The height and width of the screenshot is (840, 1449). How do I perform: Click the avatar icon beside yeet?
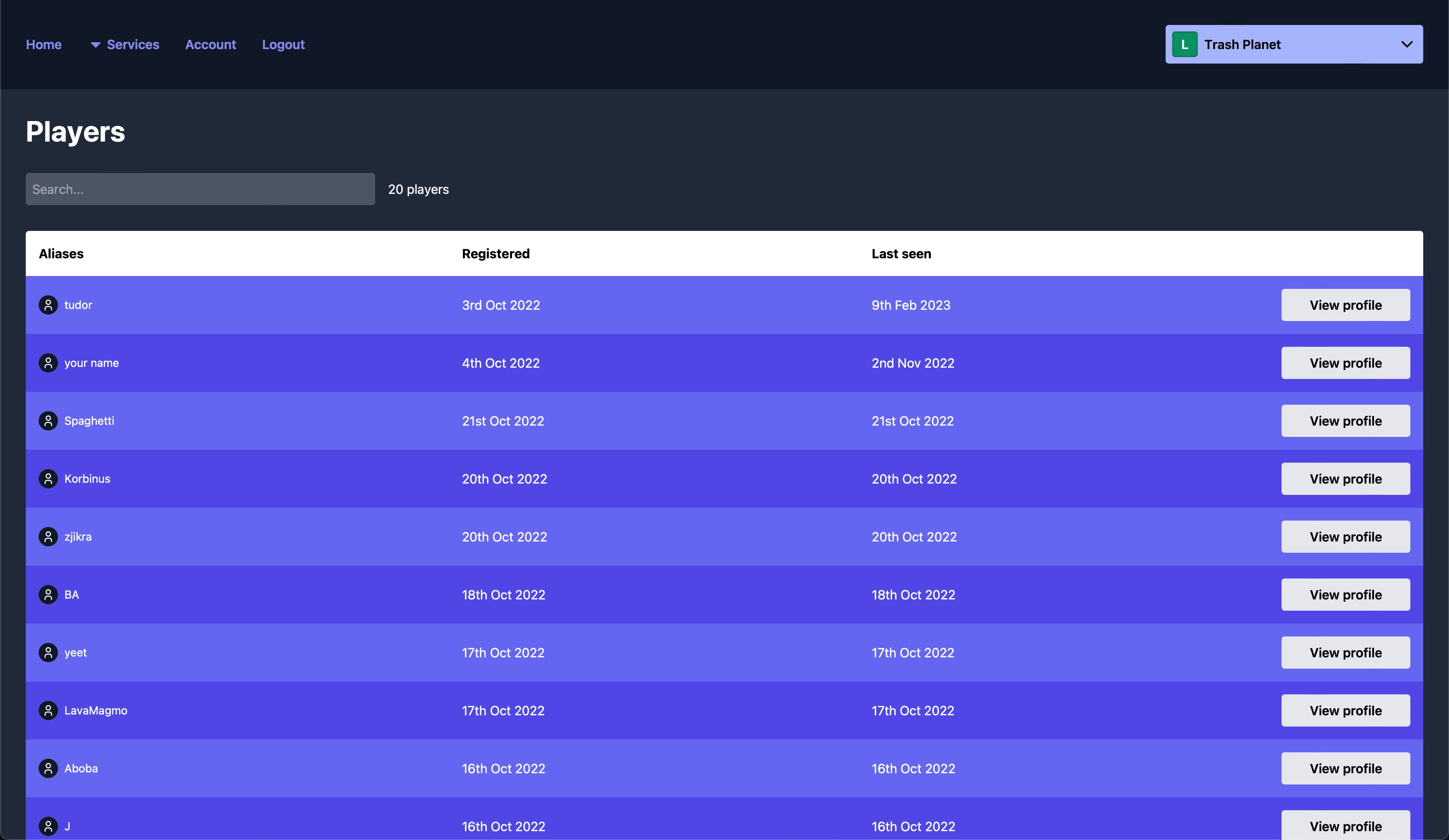click(x=48, y=652)
